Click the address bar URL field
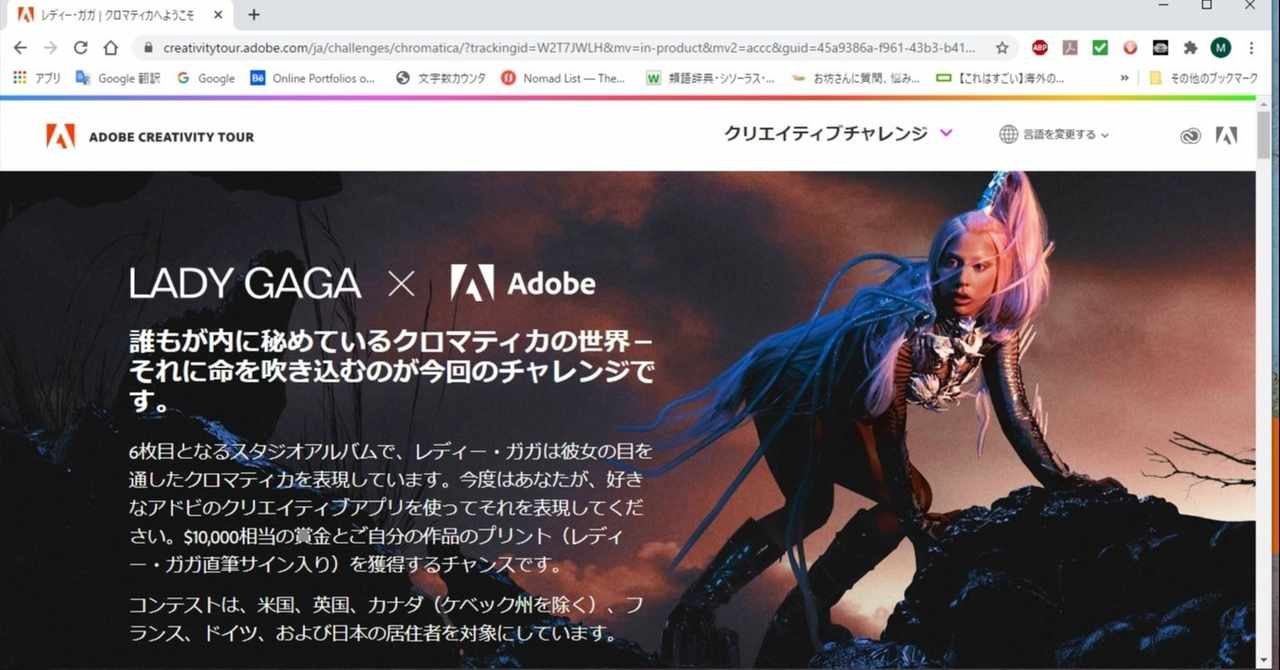The height and width of the screenshot is (670, 1280). coord(570,47)
